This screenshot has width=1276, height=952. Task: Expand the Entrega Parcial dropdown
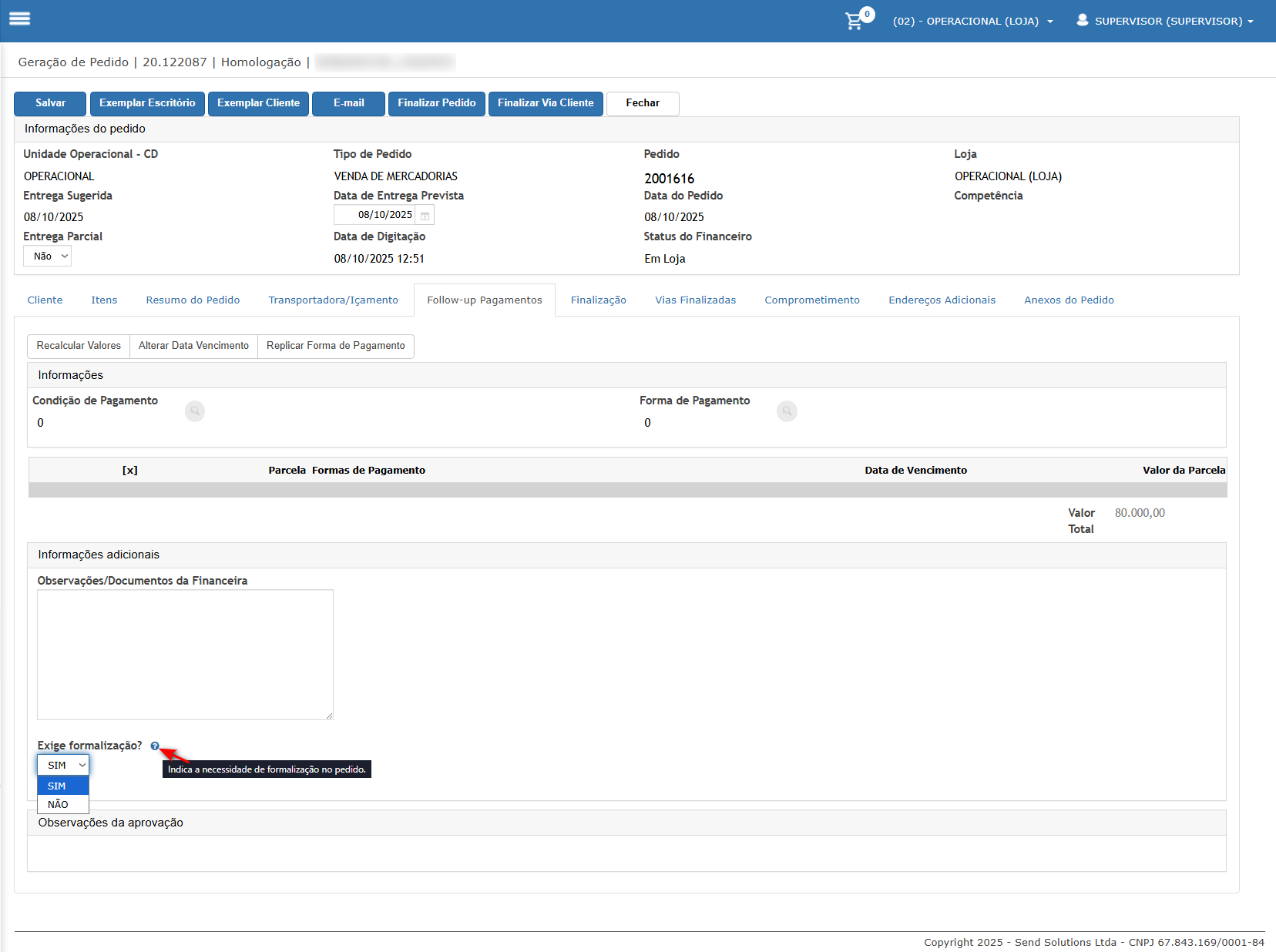48,256
